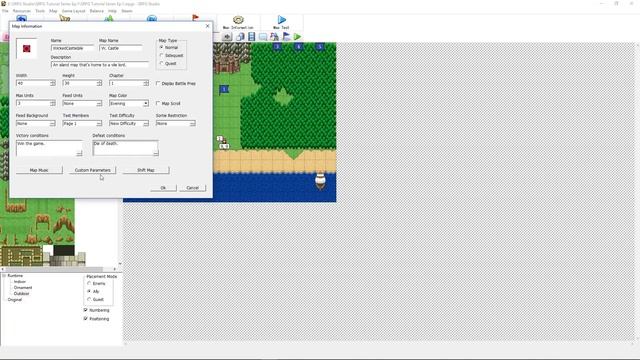This screenshot has height=360, width=640.
Task: Click the green play triangle icon
Action: point(298,37)
